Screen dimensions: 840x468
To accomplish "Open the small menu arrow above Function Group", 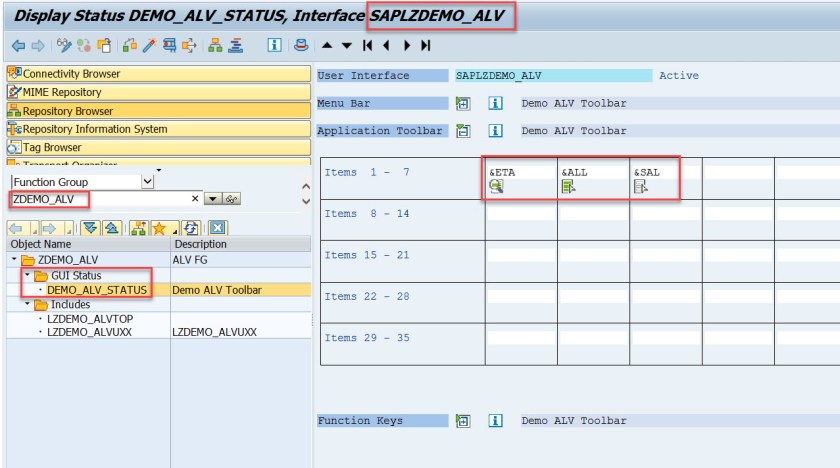I will pos(159,170).
